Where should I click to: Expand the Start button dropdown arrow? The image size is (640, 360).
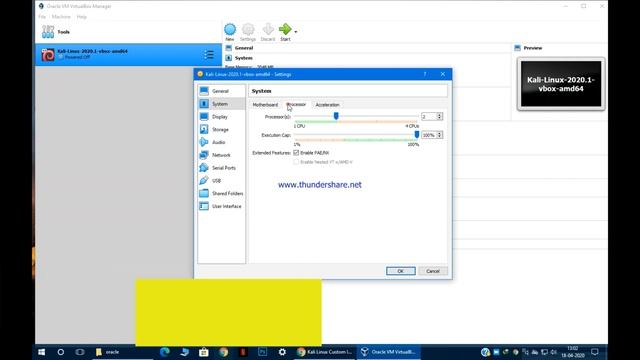click(296, 31)
